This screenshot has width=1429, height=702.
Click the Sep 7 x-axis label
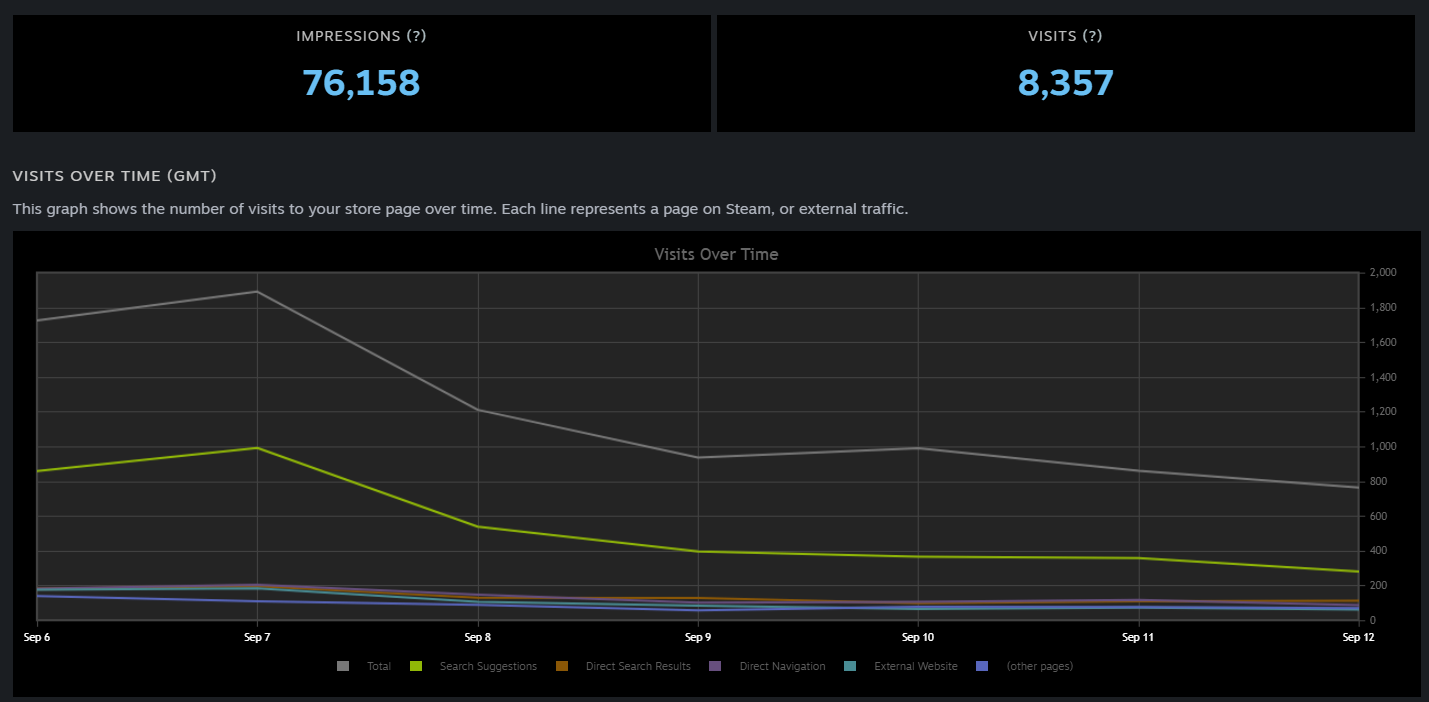[257, 636]
